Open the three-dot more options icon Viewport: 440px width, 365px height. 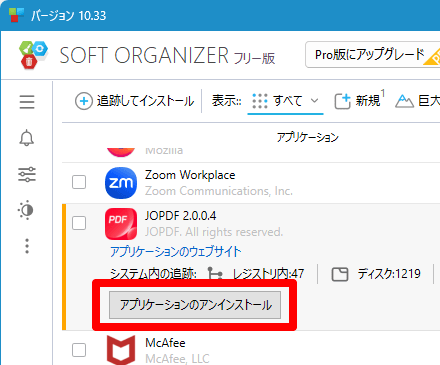coord(27,246)
